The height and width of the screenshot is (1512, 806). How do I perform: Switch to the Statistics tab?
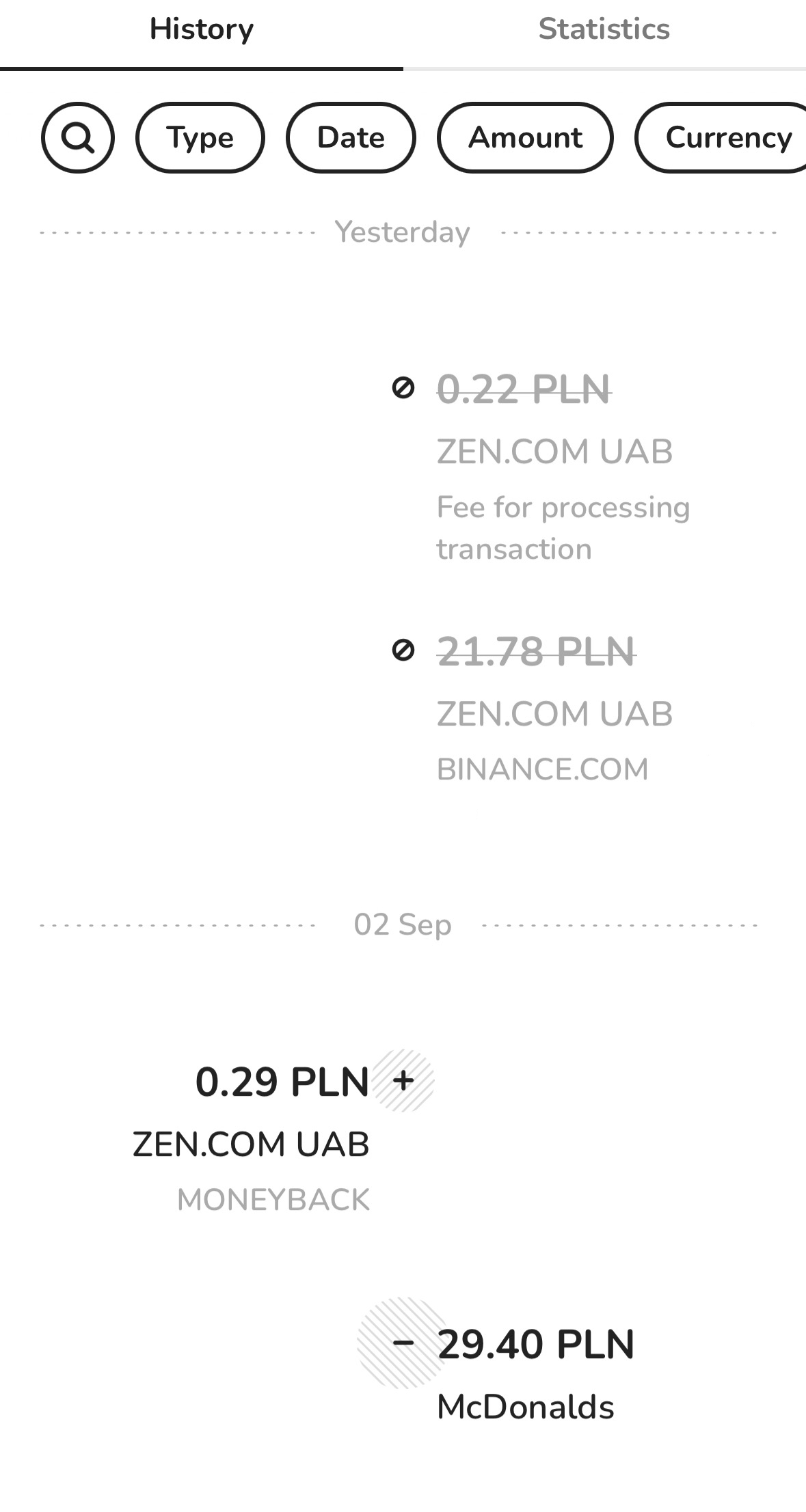coord(604,29)
